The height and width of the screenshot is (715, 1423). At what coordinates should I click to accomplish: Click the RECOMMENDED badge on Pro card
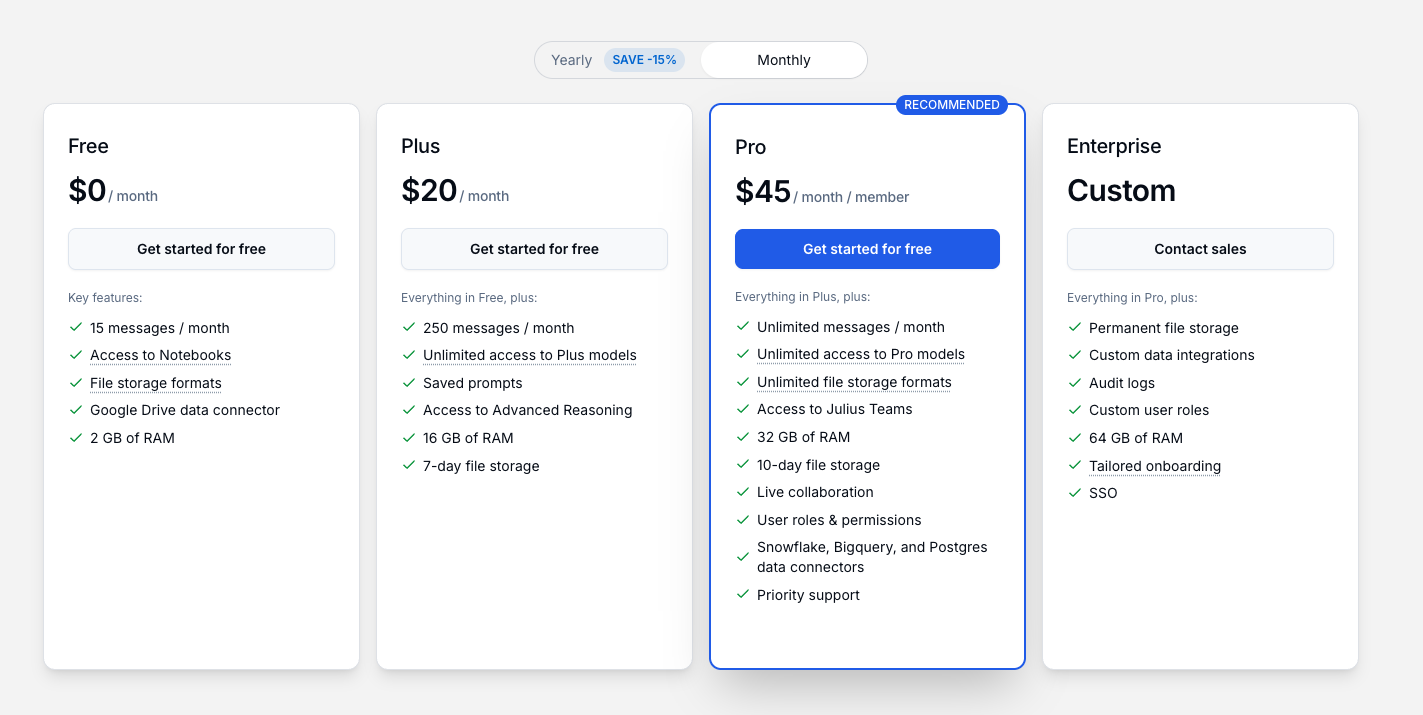[951, 104]
